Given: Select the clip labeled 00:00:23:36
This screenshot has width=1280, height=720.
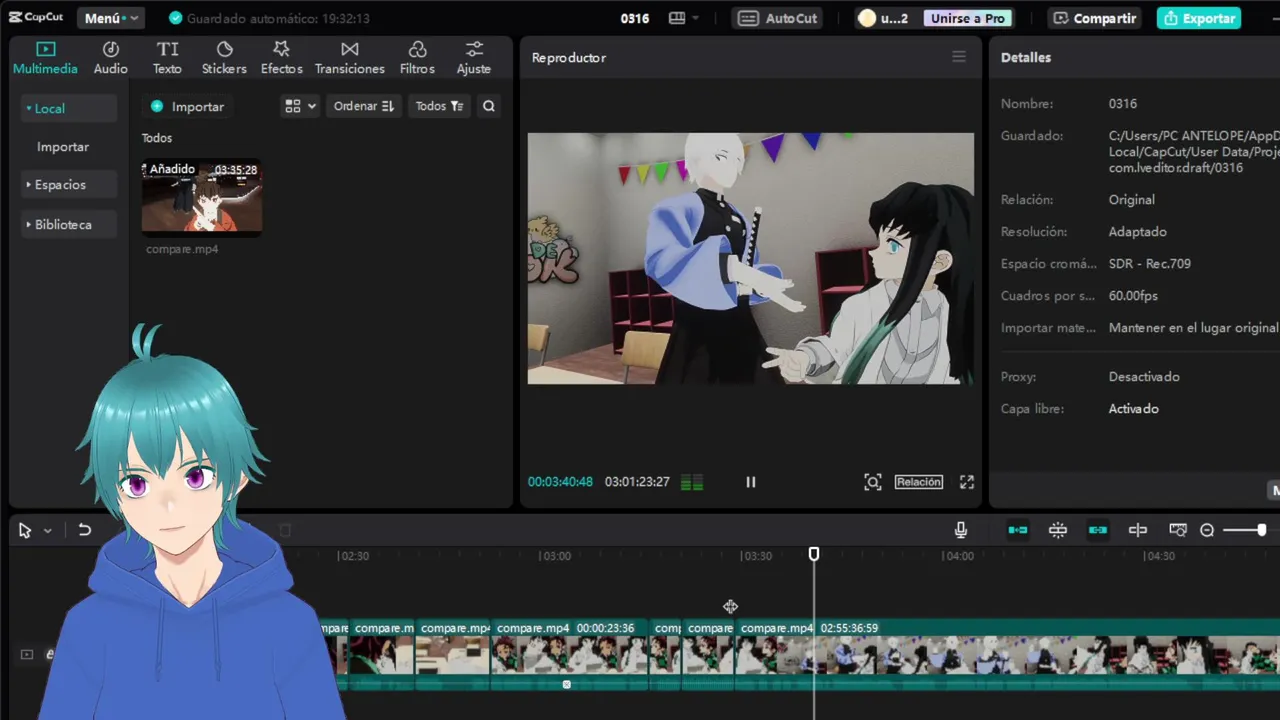Looking at the screenshot, I should click(x=570, y=656).
